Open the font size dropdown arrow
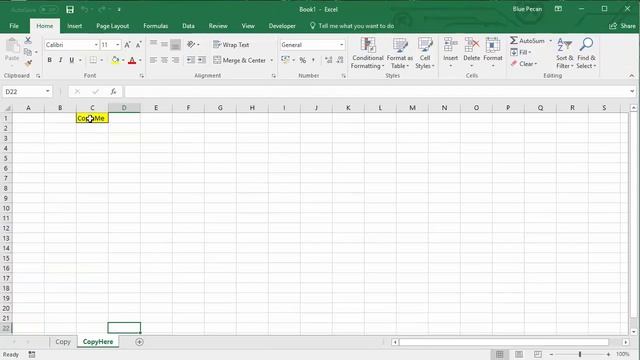The width and height of the screenshot is (640, 360). click(x=118, y=44)
